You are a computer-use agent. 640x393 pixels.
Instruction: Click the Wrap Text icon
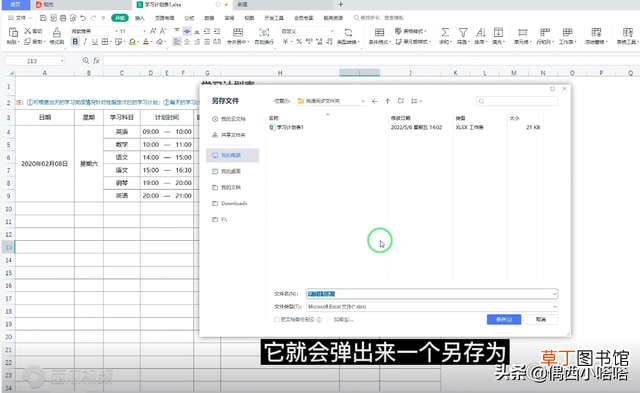click(264, 33)
